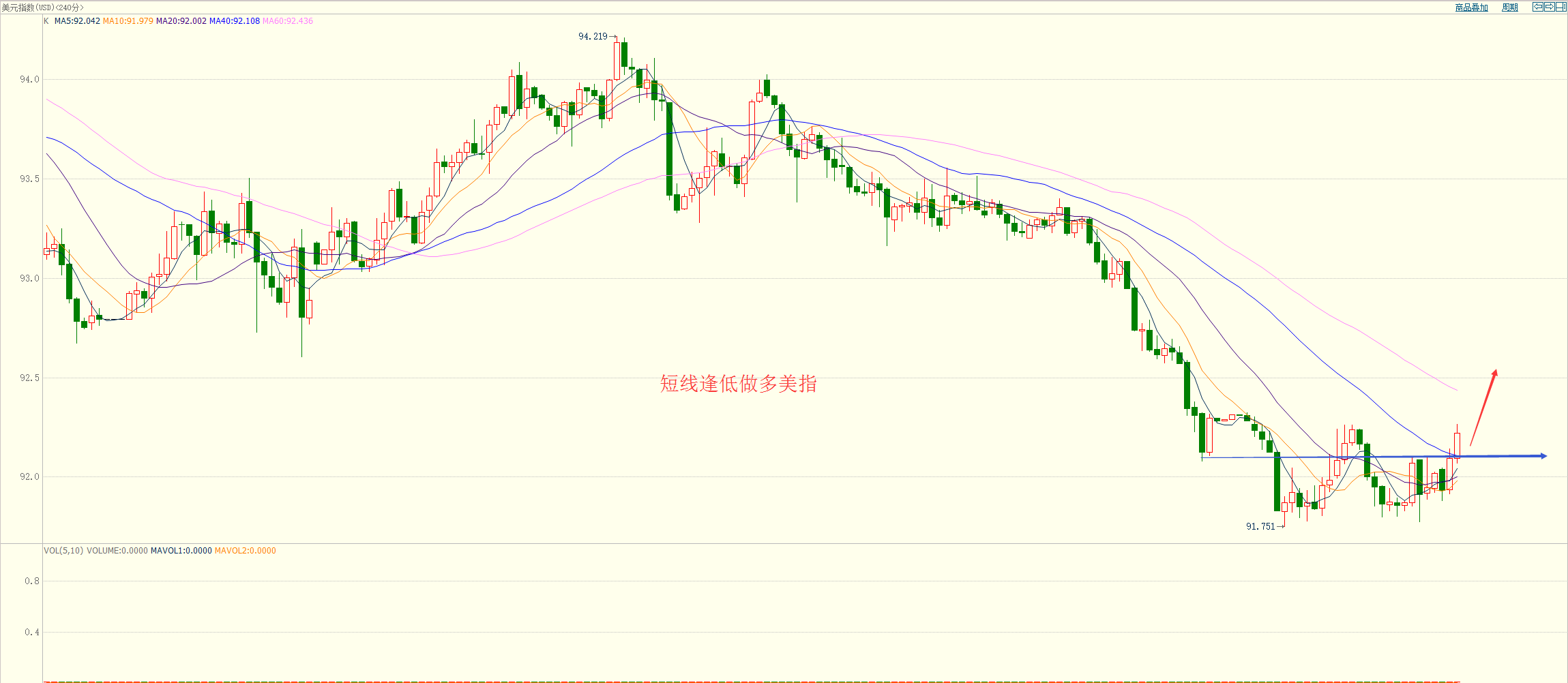Select the MA60:92.436 indicator value
Screen dimensions: 1568x683
288,21
